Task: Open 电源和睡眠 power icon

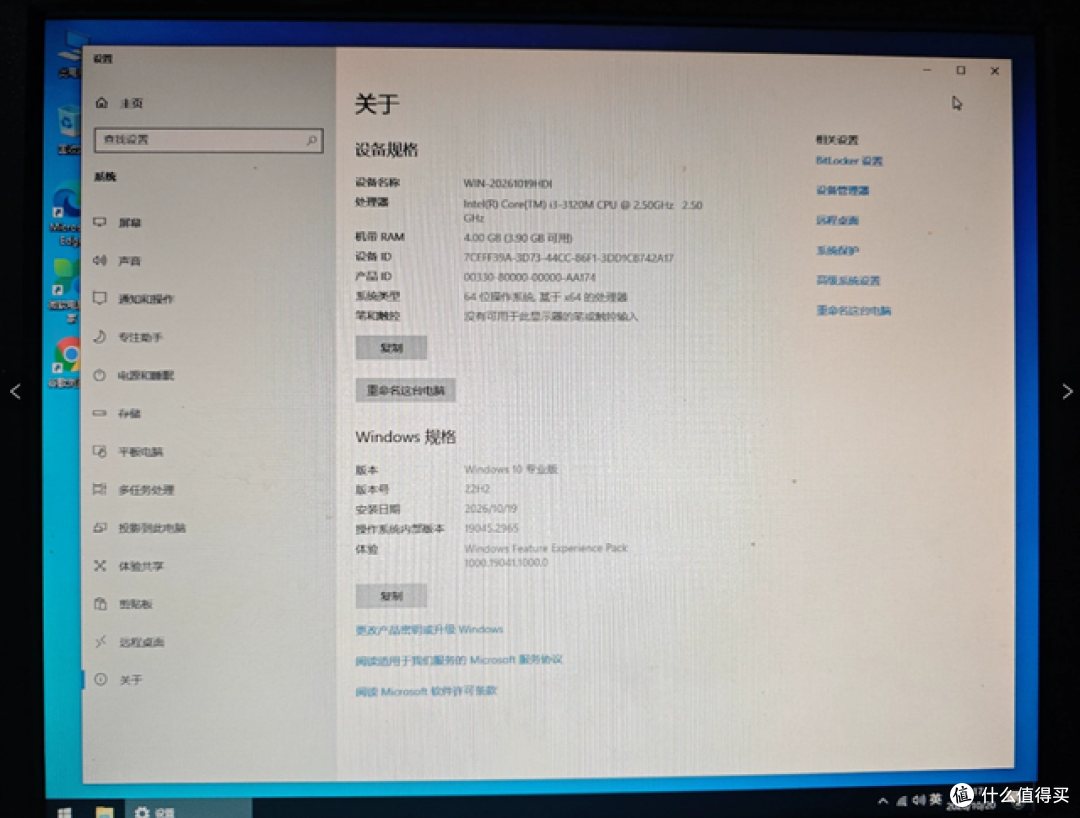Action: point(100,375)
